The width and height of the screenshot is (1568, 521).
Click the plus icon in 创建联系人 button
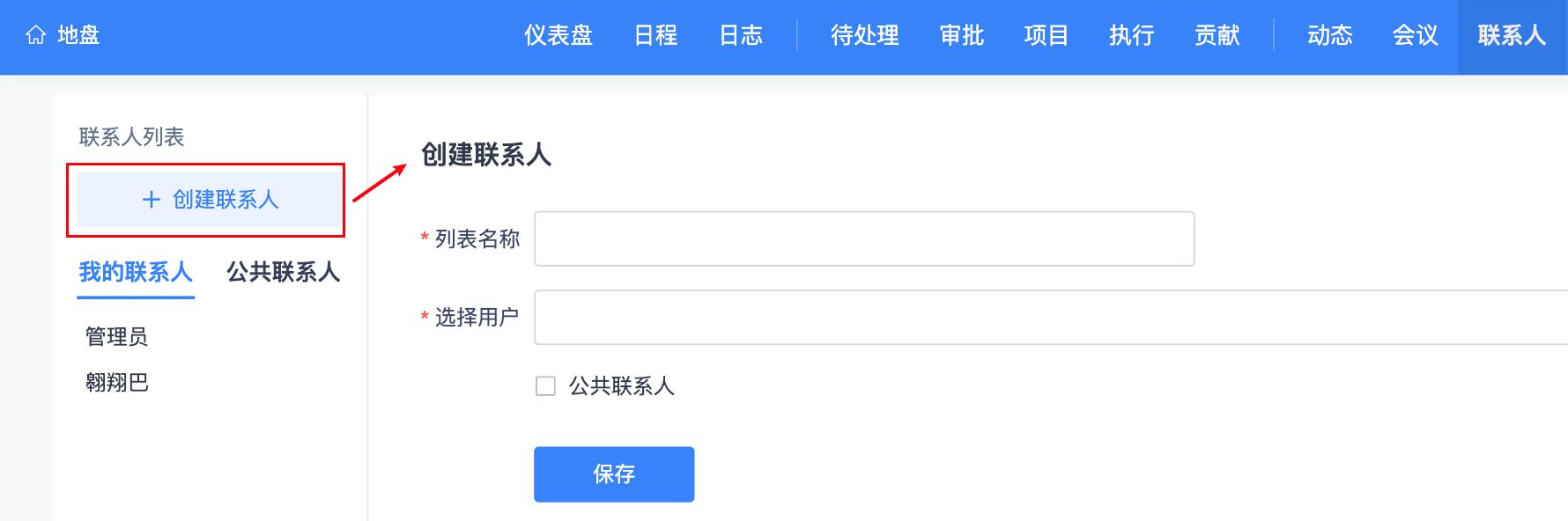pyautogui.click(x=152, y=200)
